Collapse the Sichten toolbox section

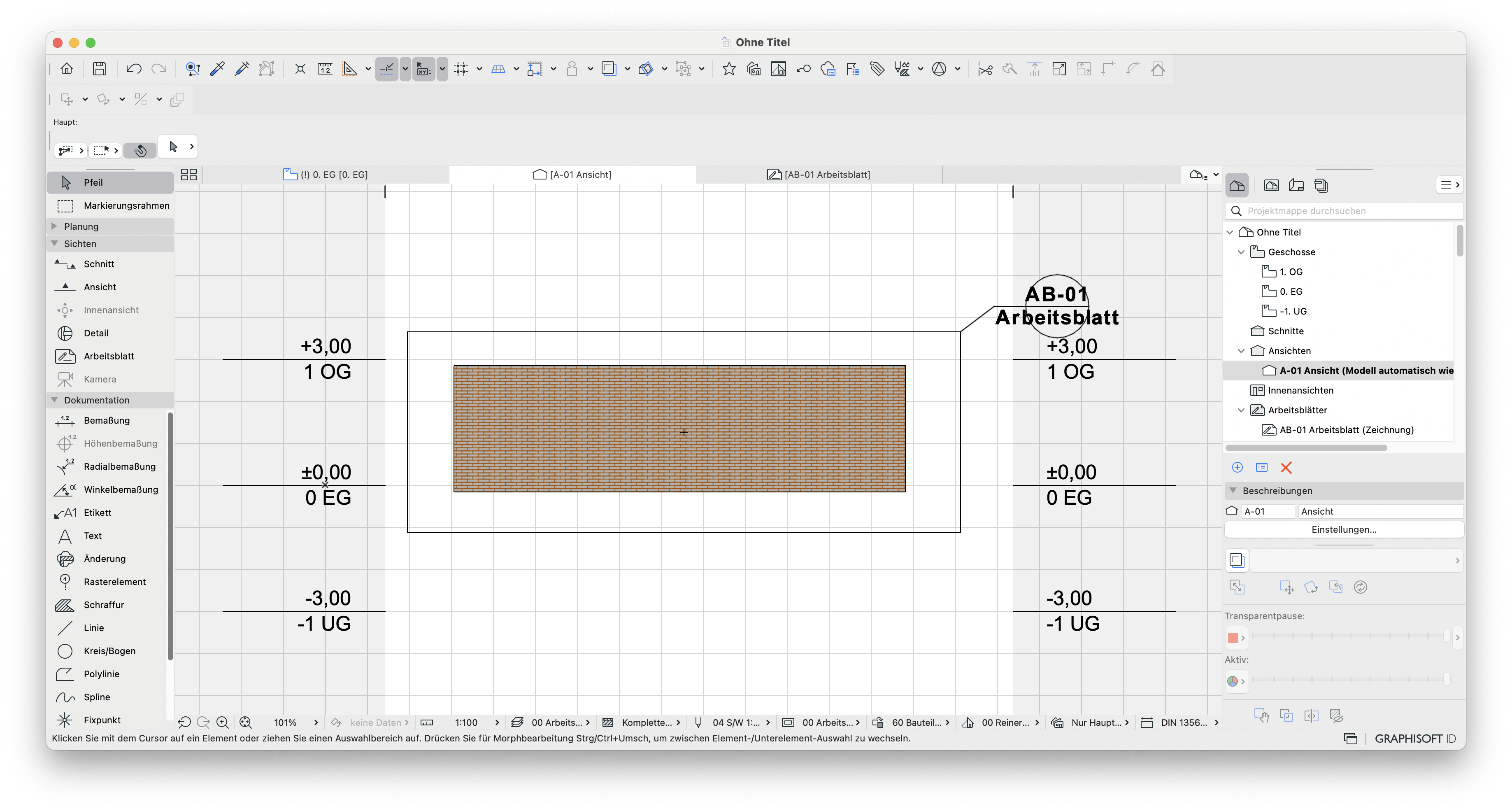pos(55,243)
